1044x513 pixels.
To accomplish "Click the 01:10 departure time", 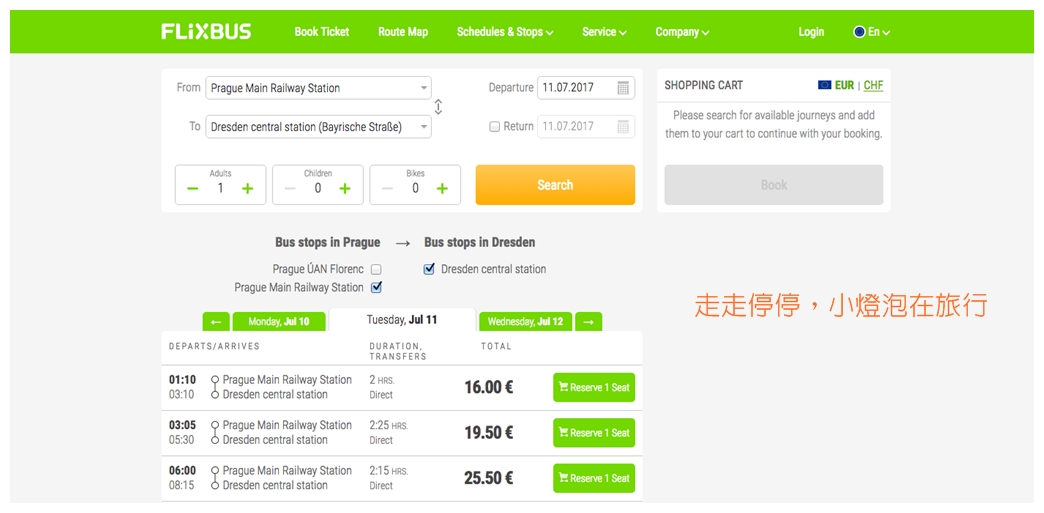I will click(x=182, y=380).
